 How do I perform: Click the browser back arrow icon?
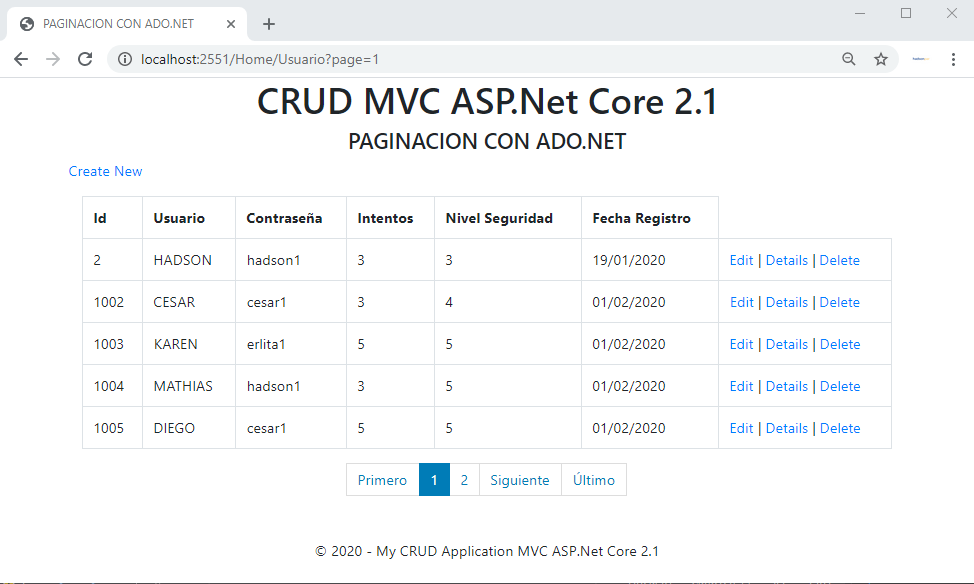point(20,59)
